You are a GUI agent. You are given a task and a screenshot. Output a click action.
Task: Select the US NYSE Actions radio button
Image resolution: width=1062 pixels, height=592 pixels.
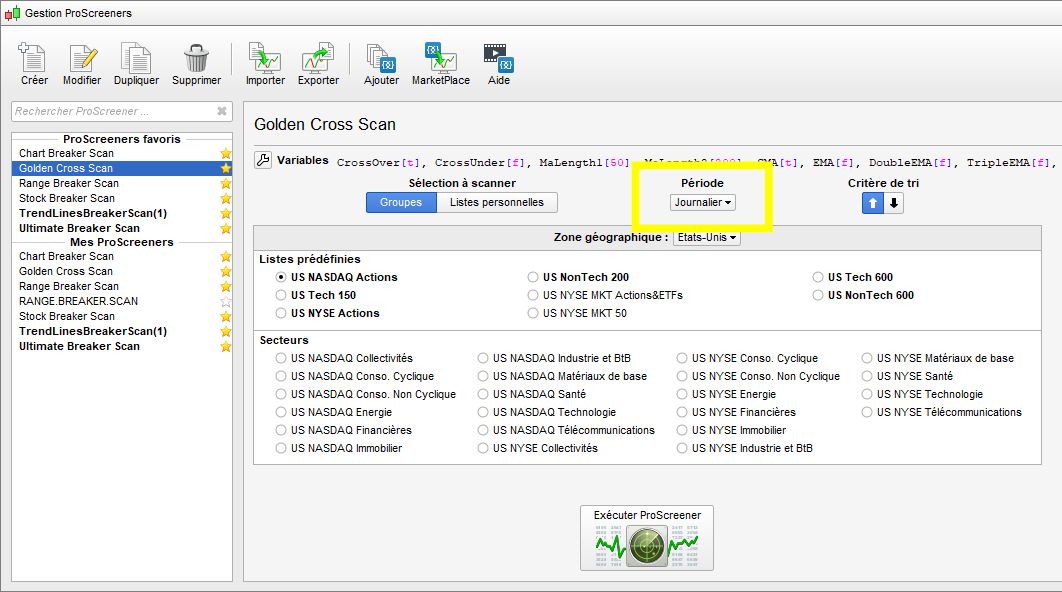coord(279,312)
